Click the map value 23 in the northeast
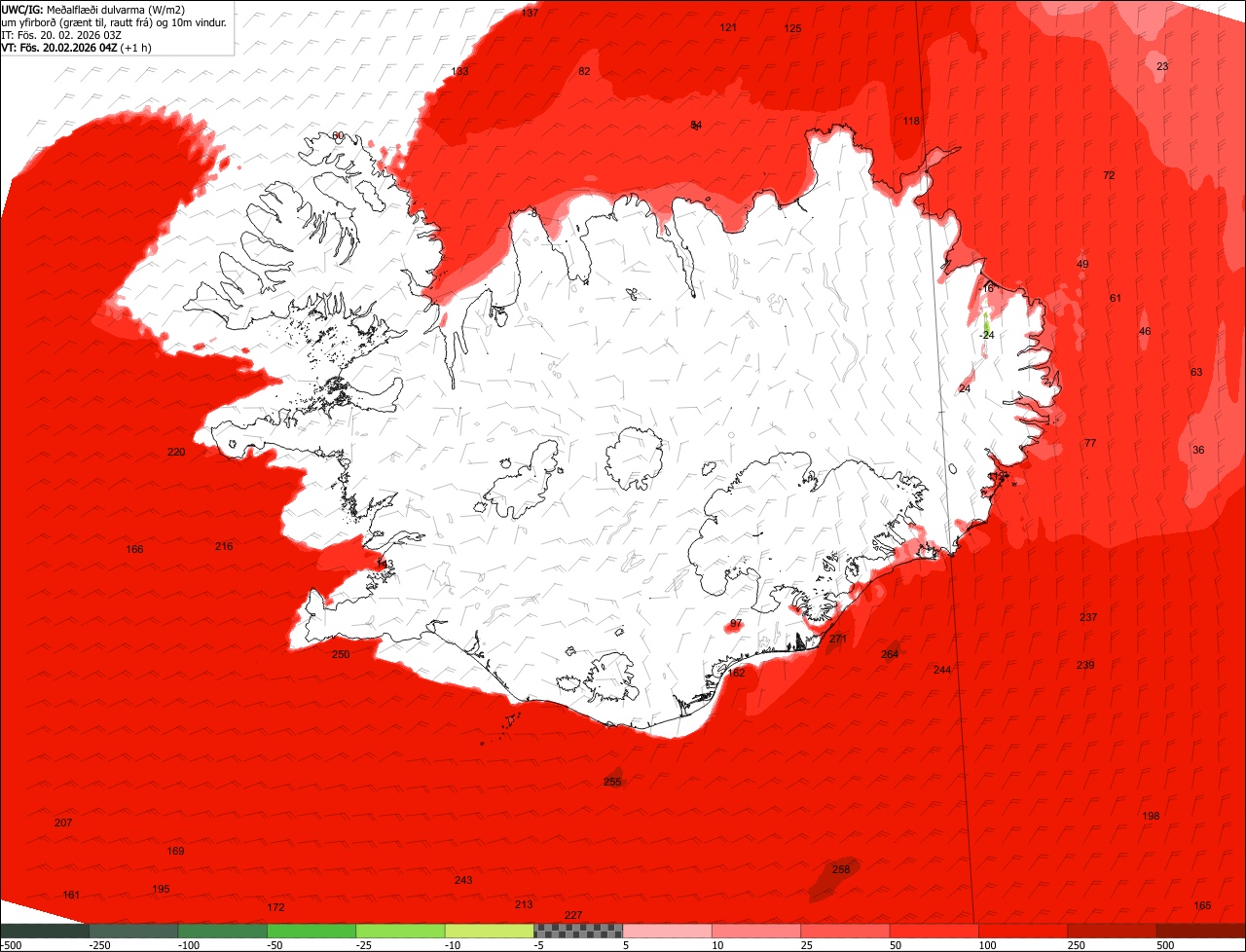Image resolution: width=1246 pixels, height=952 pixels. point(1162,66)
